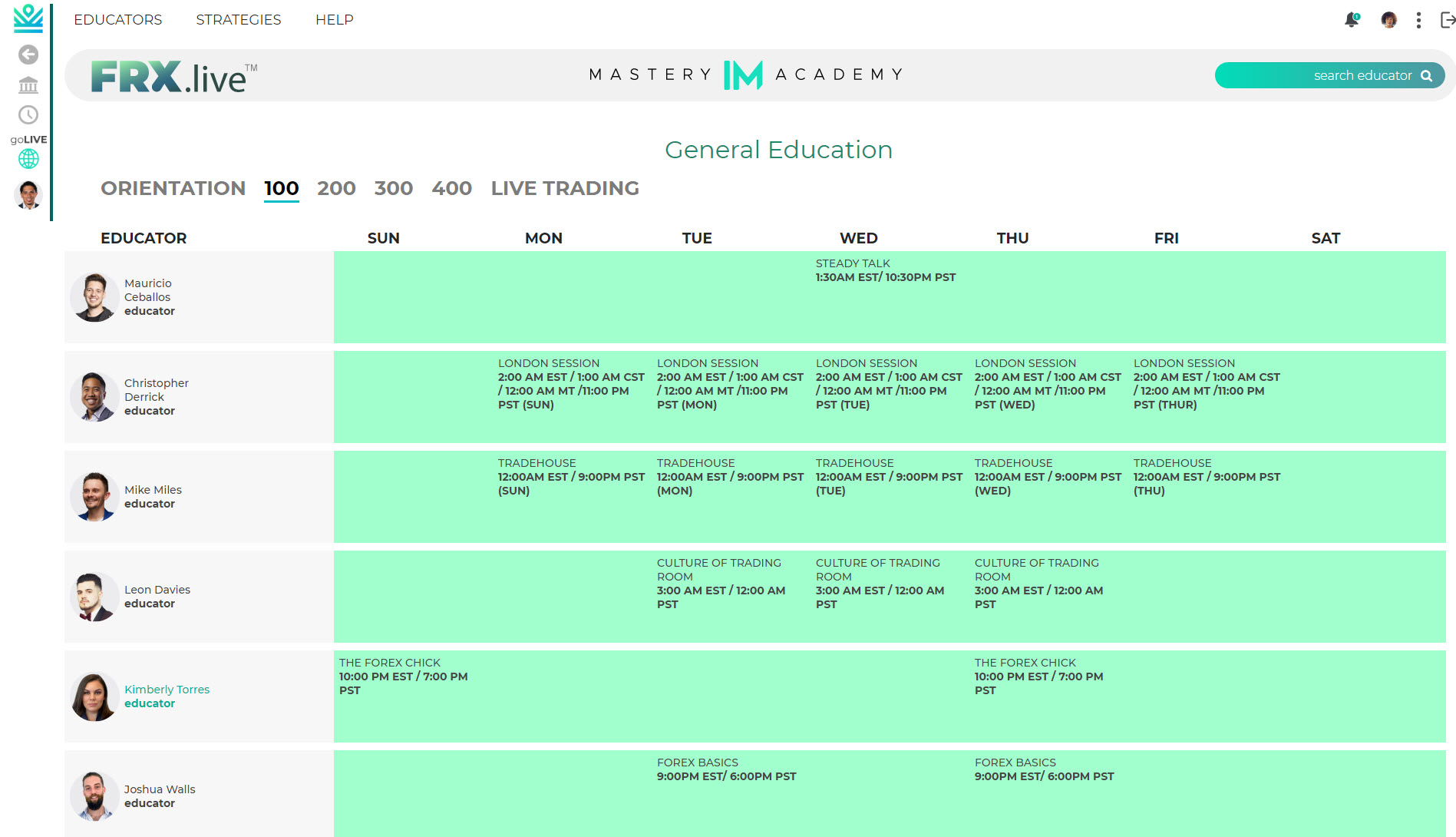Select Tuesday CULTURE OF TRADING ROOM session
Image resolution: width=1456 pixels, height=837 pixels.
click(x=721, y=584)
